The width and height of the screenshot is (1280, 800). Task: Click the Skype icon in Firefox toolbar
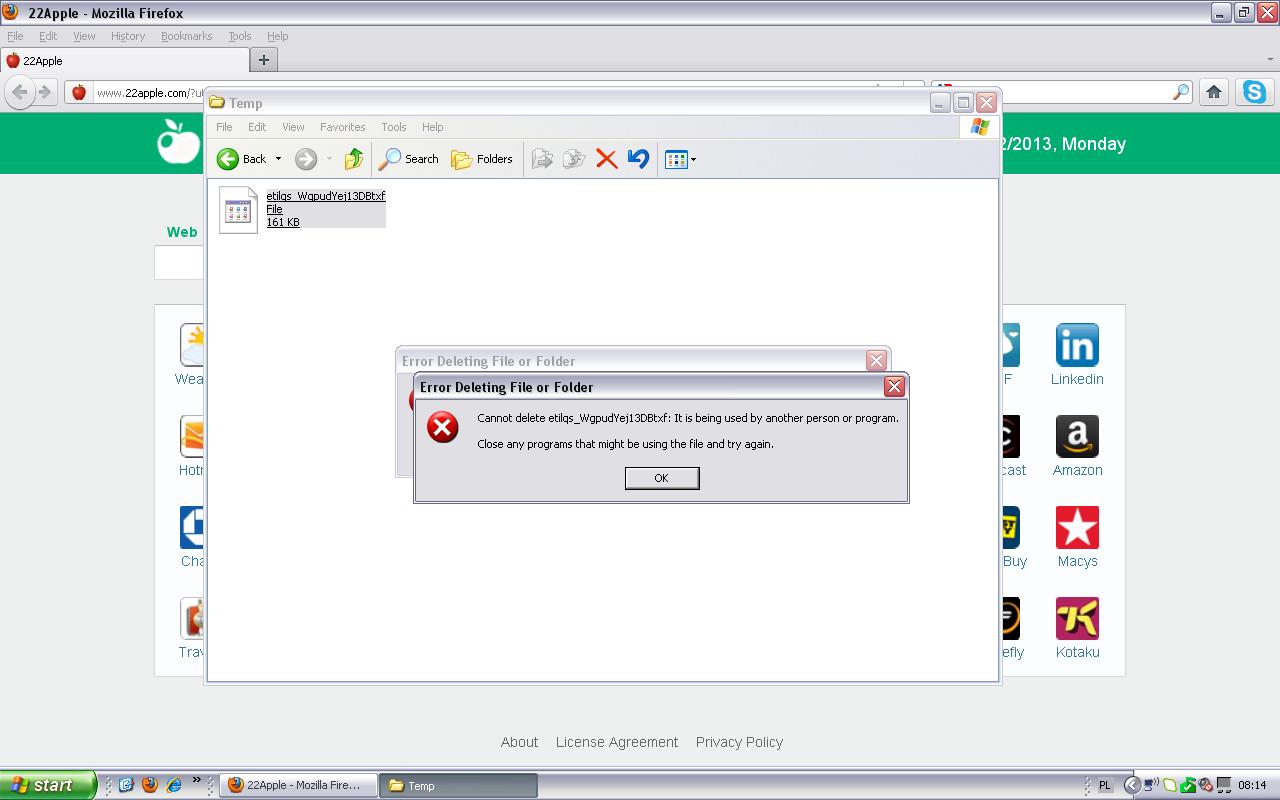point(1254,92)
